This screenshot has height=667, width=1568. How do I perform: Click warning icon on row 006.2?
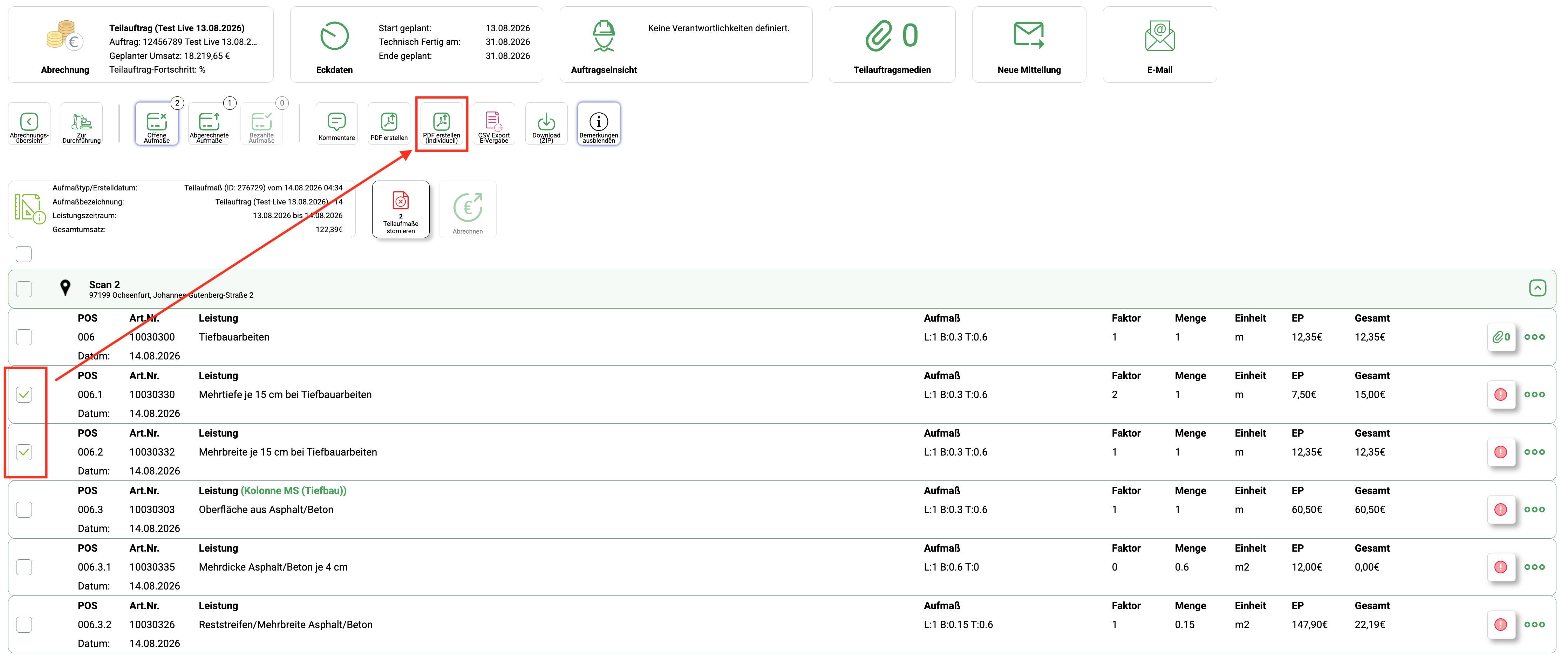pyautogui.click(x=1501, y=452)
